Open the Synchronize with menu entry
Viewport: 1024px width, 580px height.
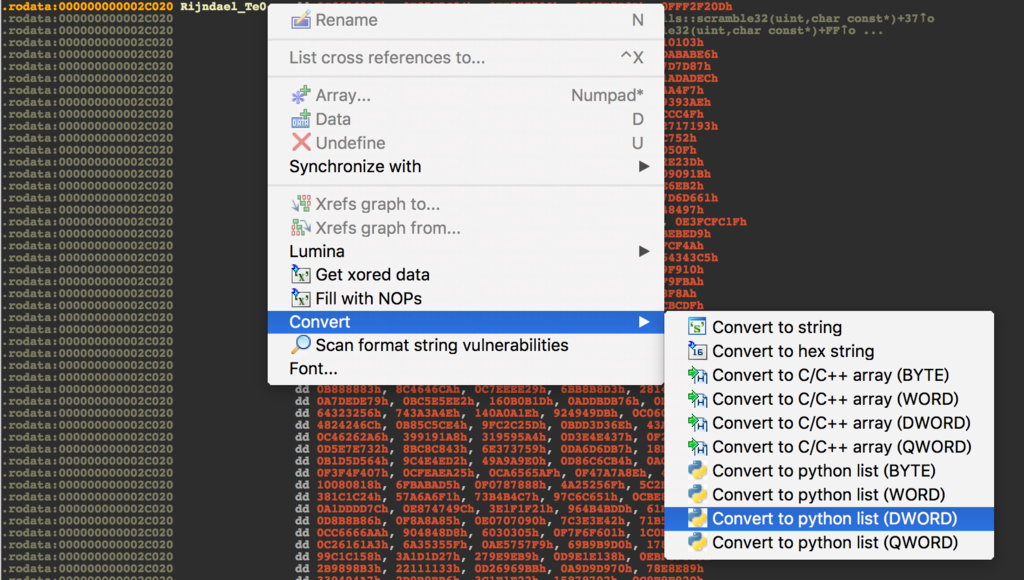coord(466,167)
